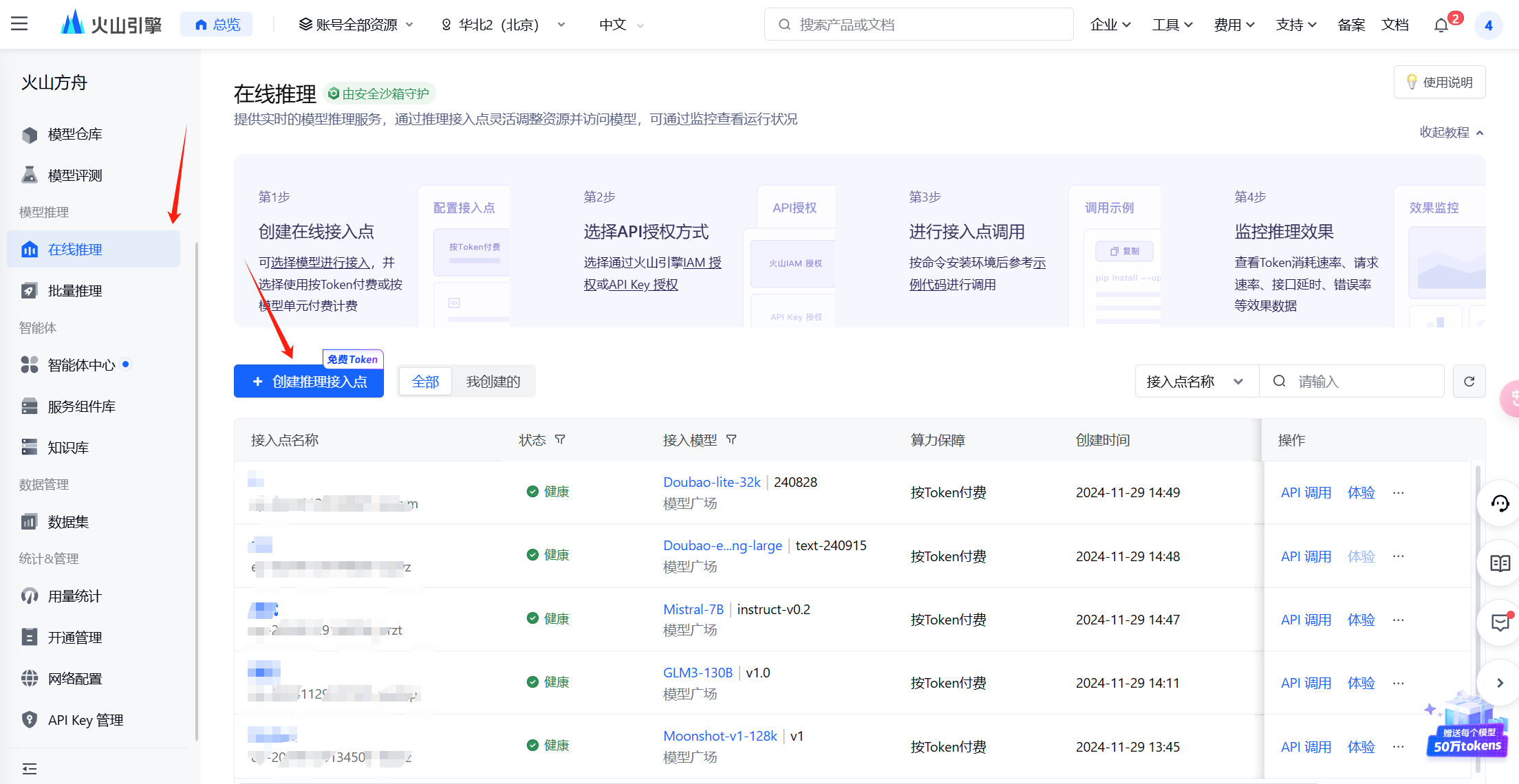The width and height of the screenshot is (1519, 784).
Task: Open the hamburger menu icon
Action: (19, 25)
